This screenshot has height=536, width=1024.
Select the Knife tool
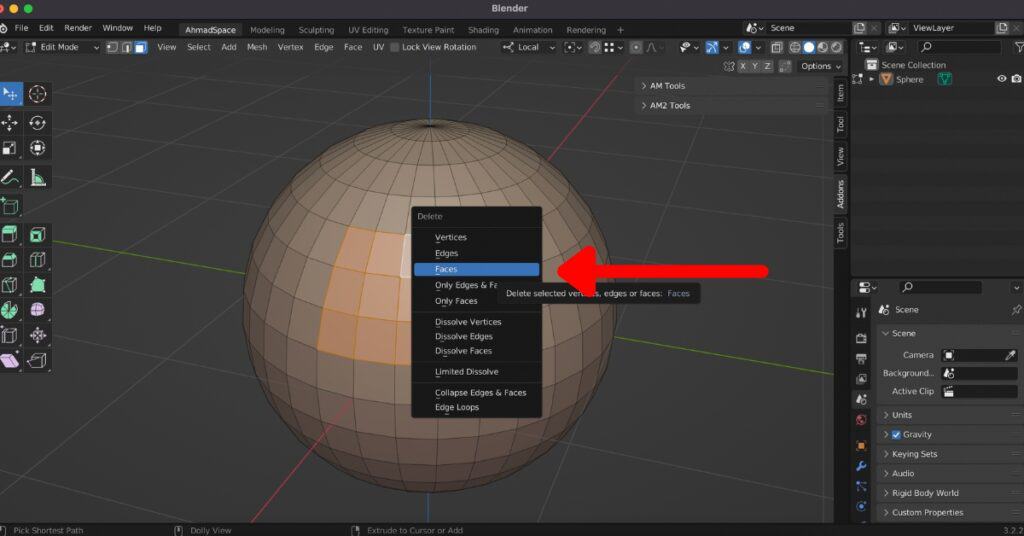10,285
